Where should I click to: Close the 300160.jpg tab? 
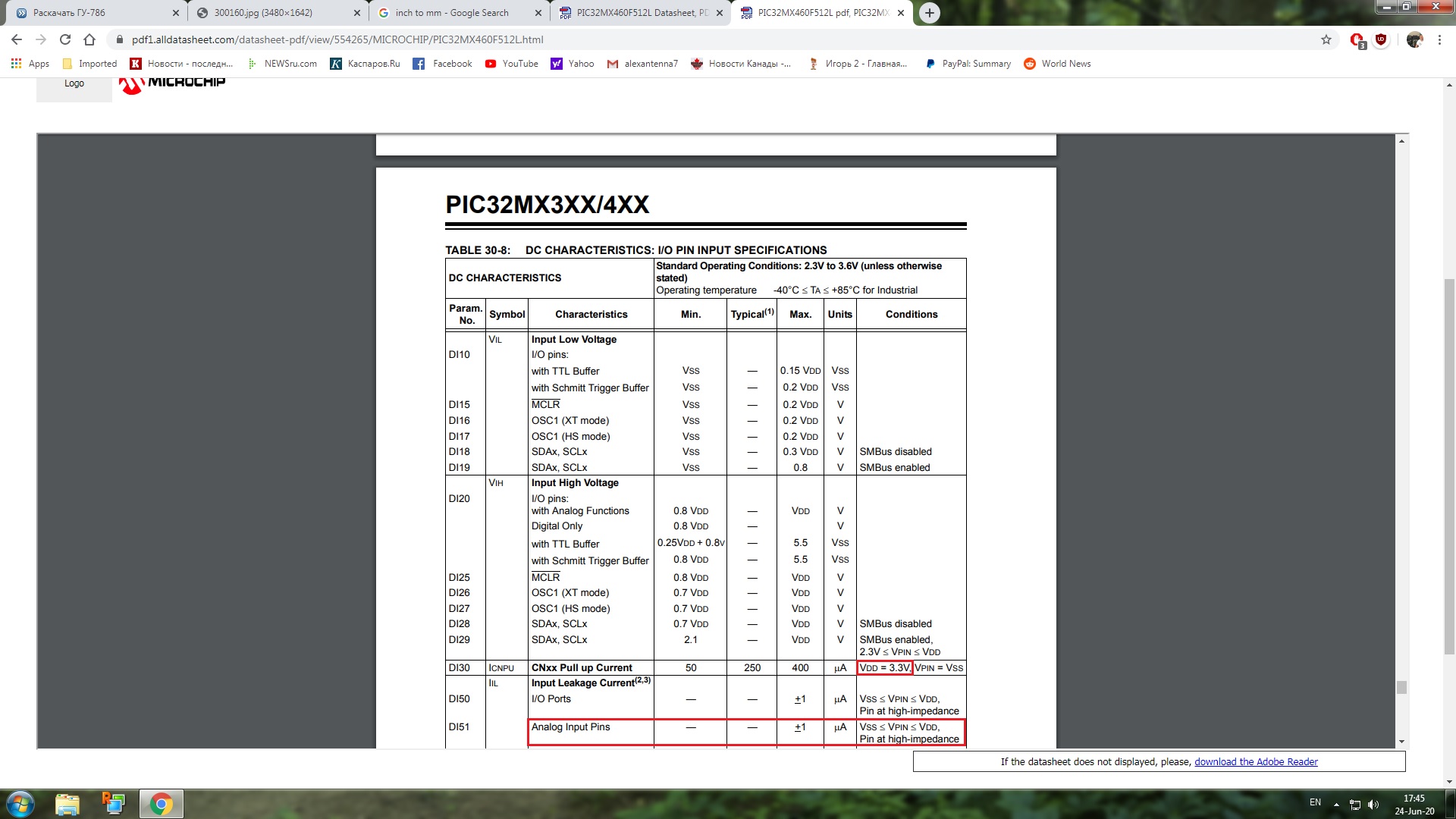click(x=357, y=13)
